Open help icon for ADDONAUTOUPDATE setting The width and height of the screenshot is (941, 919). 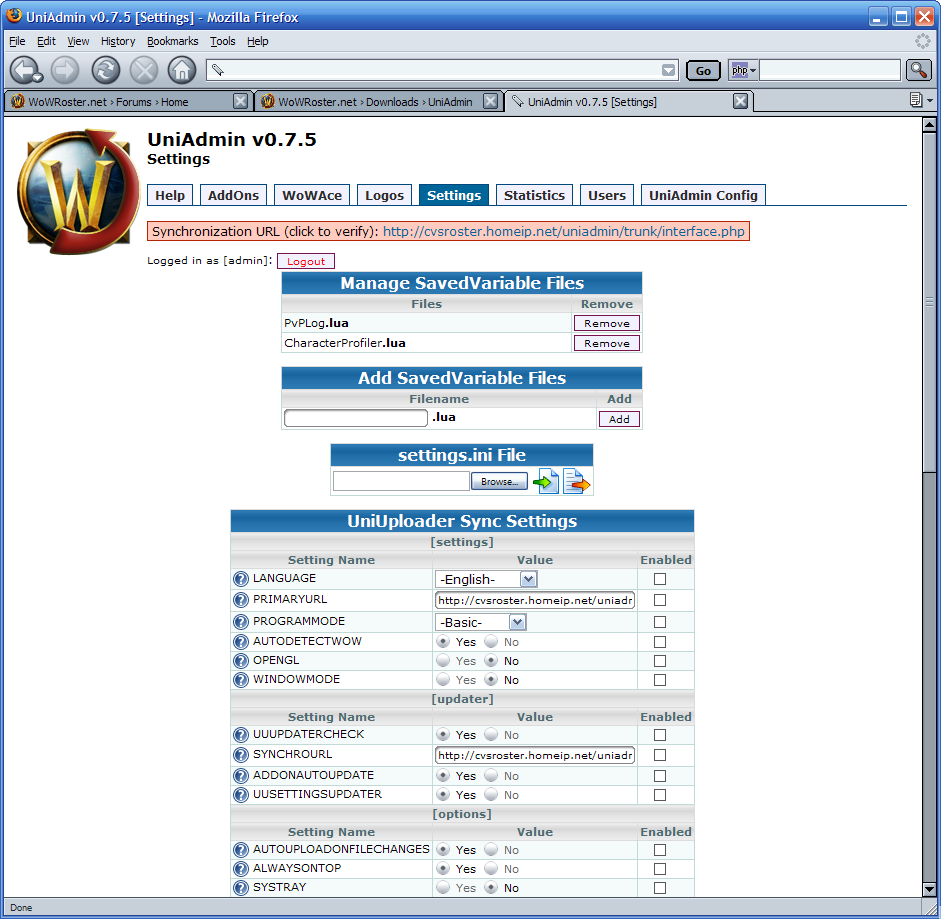click(x=241, y=776)
